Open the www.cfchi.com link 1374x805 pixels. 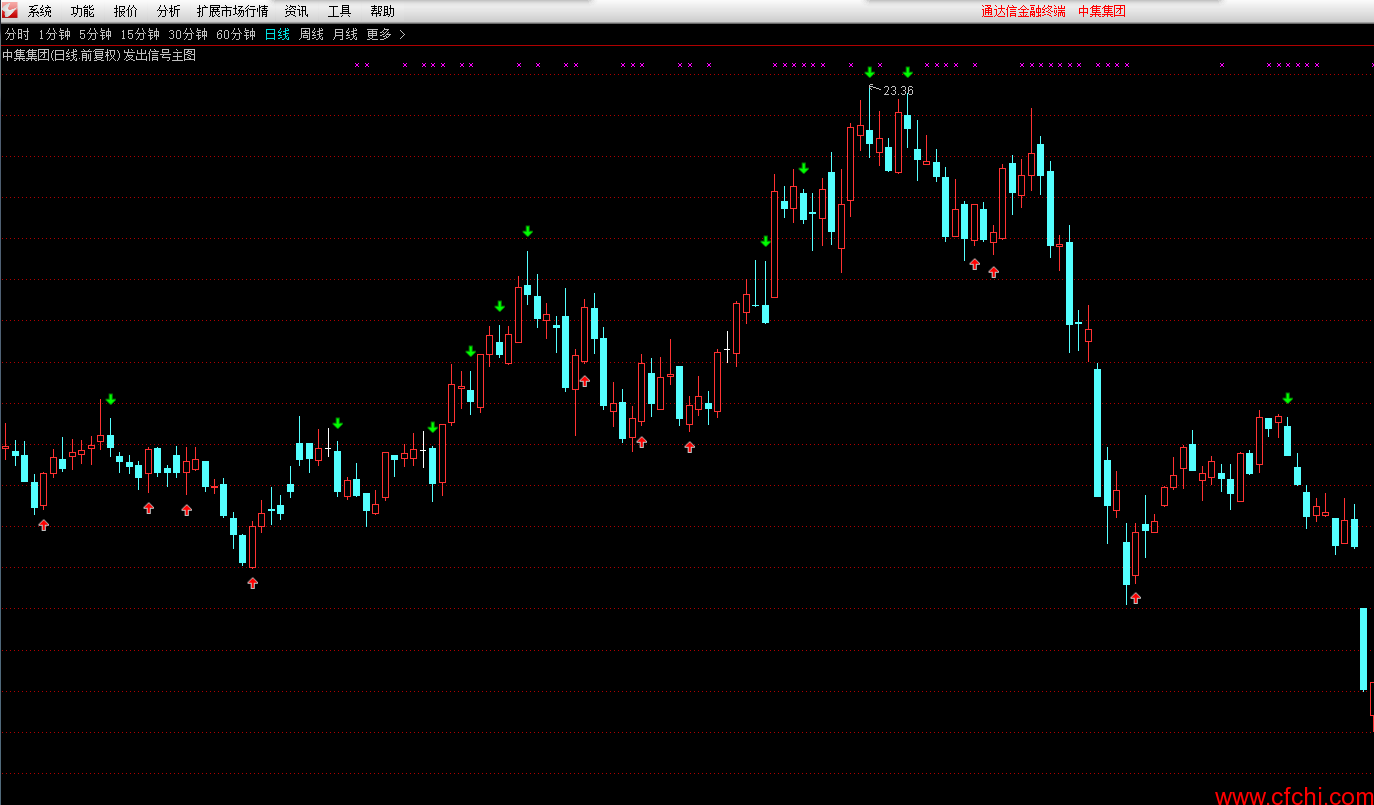tap(1294, 796)
